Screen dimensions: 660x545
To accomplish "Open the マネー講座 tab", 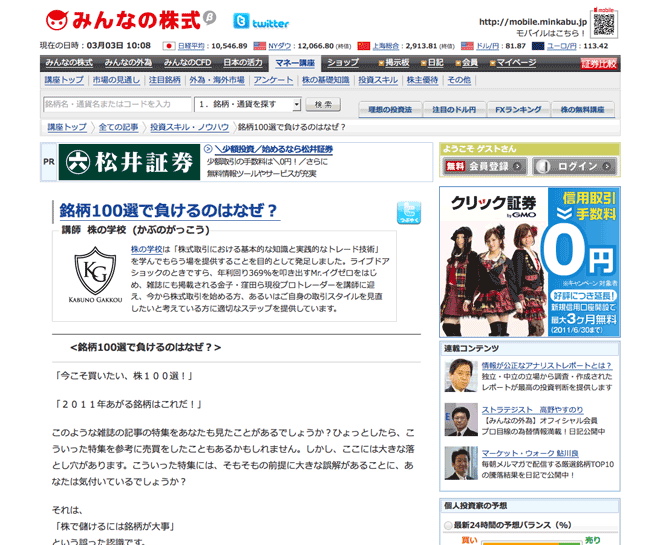I will coord(297,63).
